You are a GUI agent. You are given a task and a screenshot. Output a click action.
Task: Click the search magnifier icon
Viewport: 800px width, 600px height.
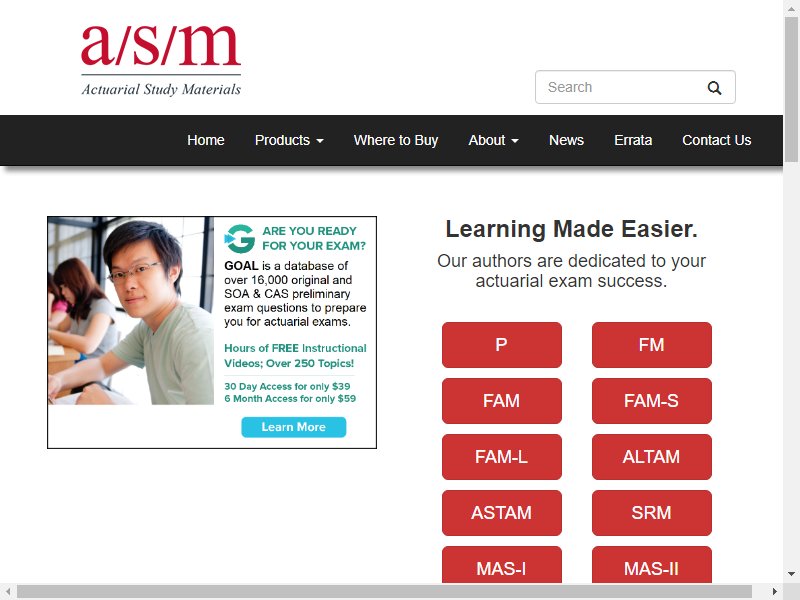coord(714,88)
